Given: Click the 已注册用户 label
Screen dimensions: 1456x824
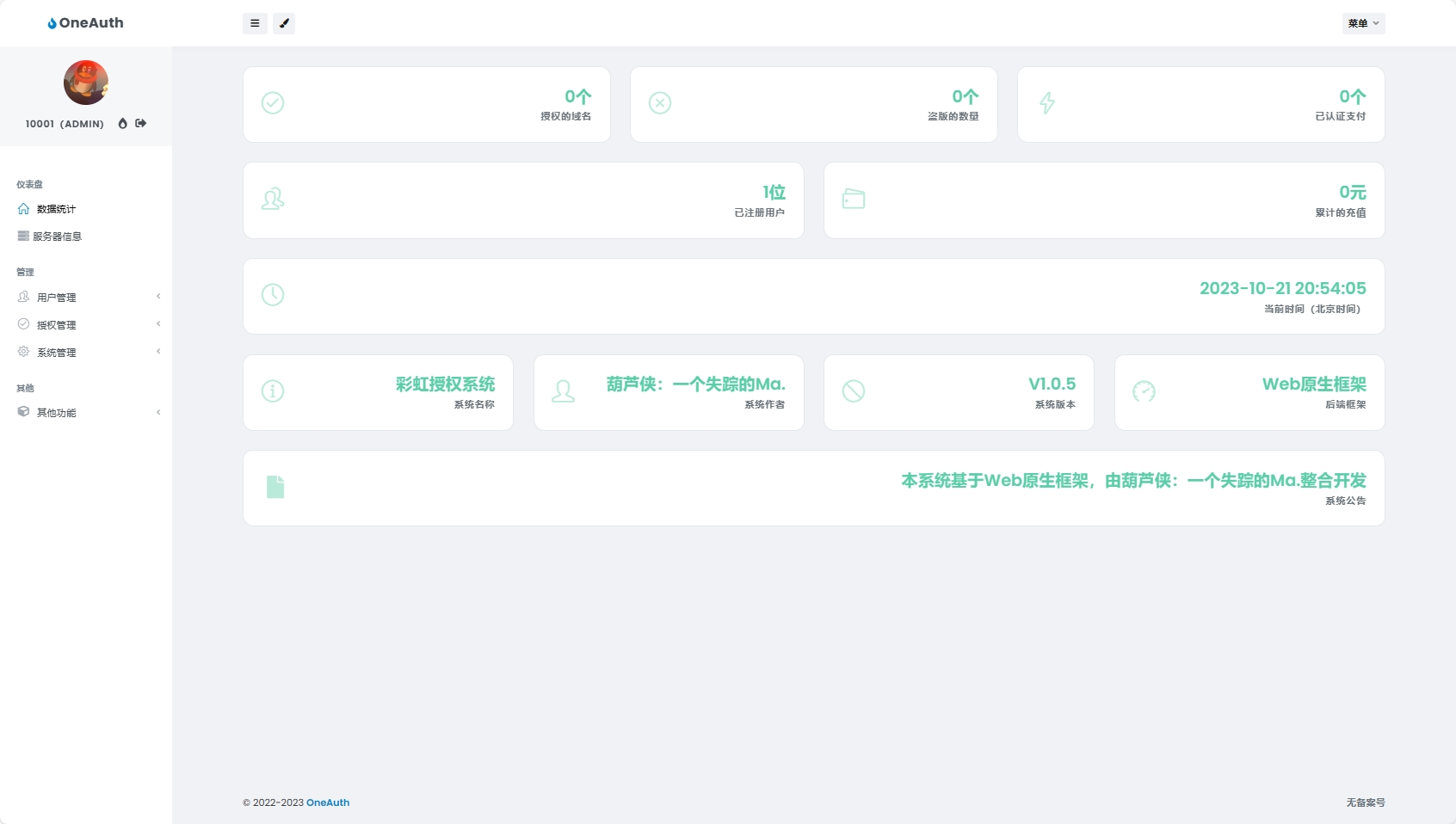Looking at the screenshot, I should click(x=760, y=212).
